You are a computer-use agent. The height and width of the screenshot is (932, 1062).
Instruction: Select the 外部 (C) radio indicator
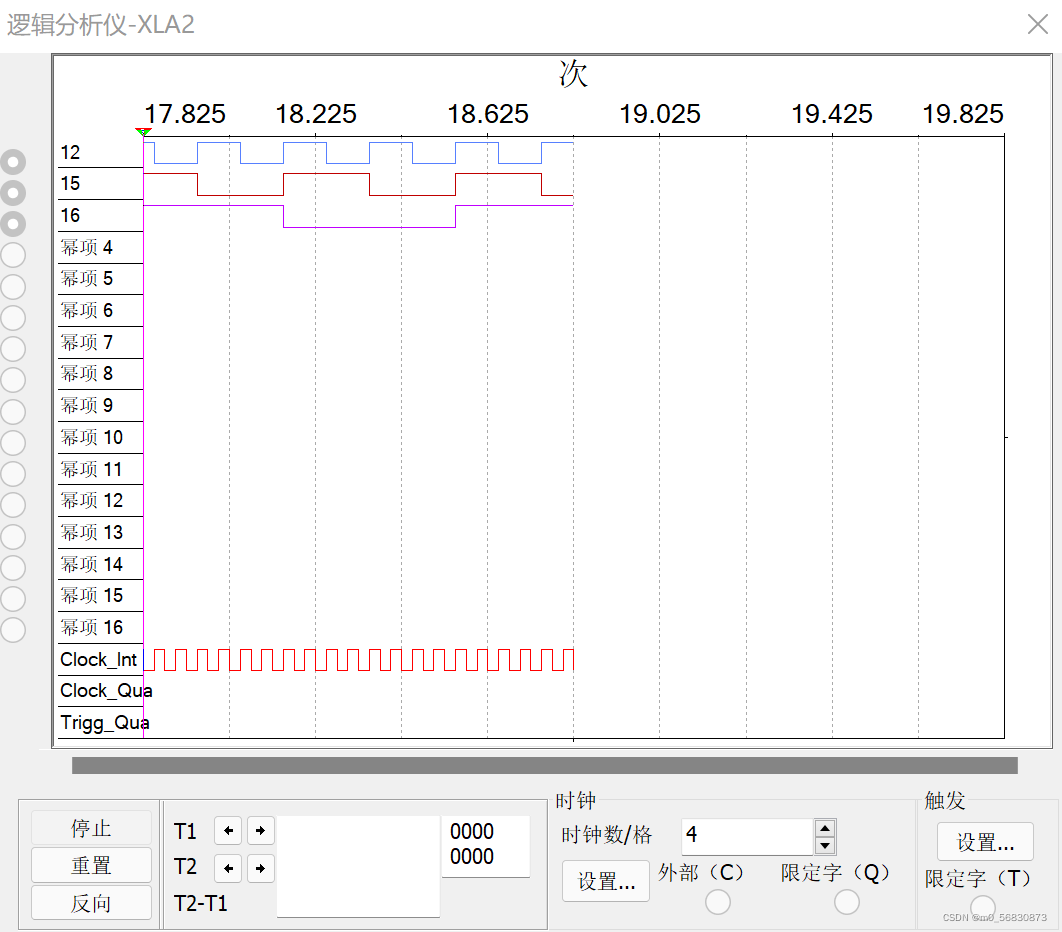tap(717, 902)
